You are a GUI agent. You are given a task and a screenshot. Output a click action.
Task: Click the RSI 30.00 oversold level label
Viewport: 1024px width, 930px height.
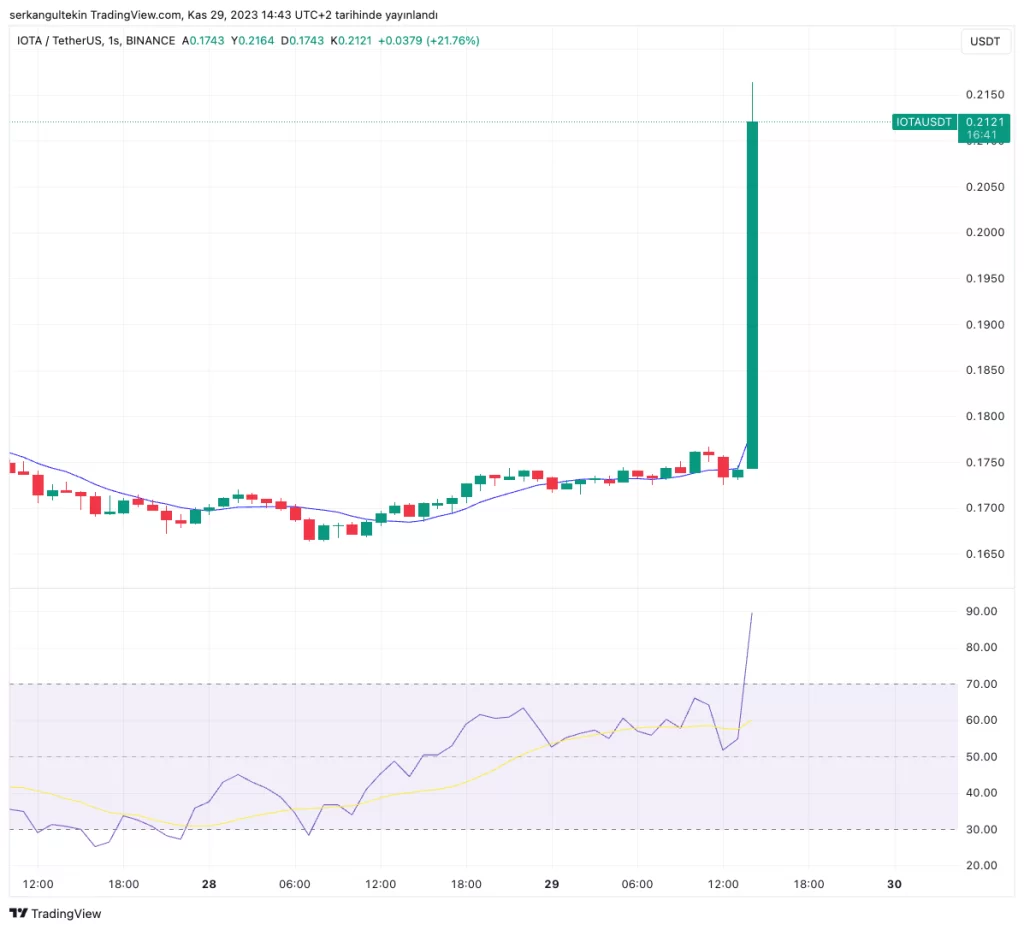tap(983, 829)
